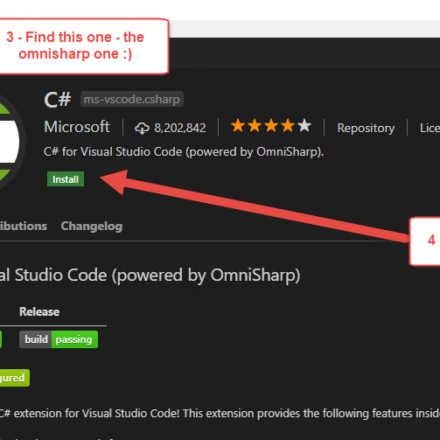The image size is (440, 440).
Task: Click the green Install button
Action: click(x=65, y=179)
